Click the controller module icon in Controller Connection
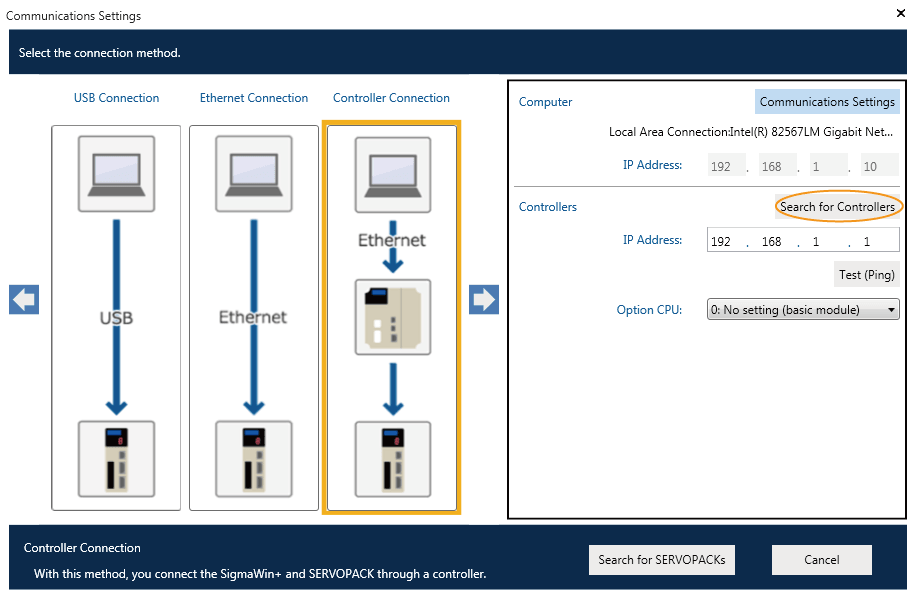The image size is (917, 598). [392, 317]
